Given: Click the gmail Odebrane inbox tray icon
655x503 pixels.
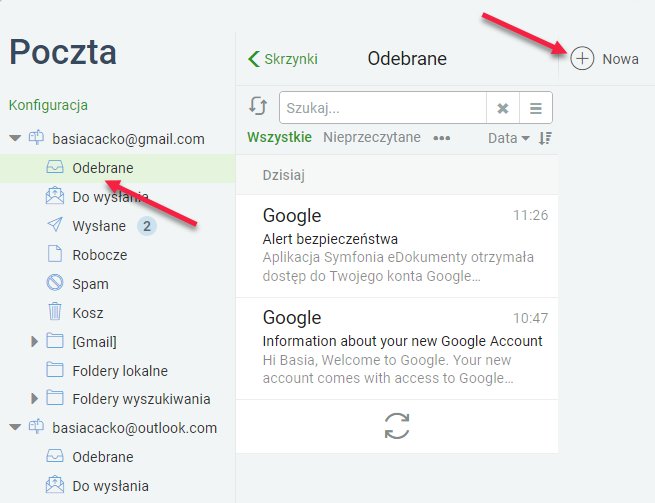Looking at the screenshot, I should pos(55,167).
